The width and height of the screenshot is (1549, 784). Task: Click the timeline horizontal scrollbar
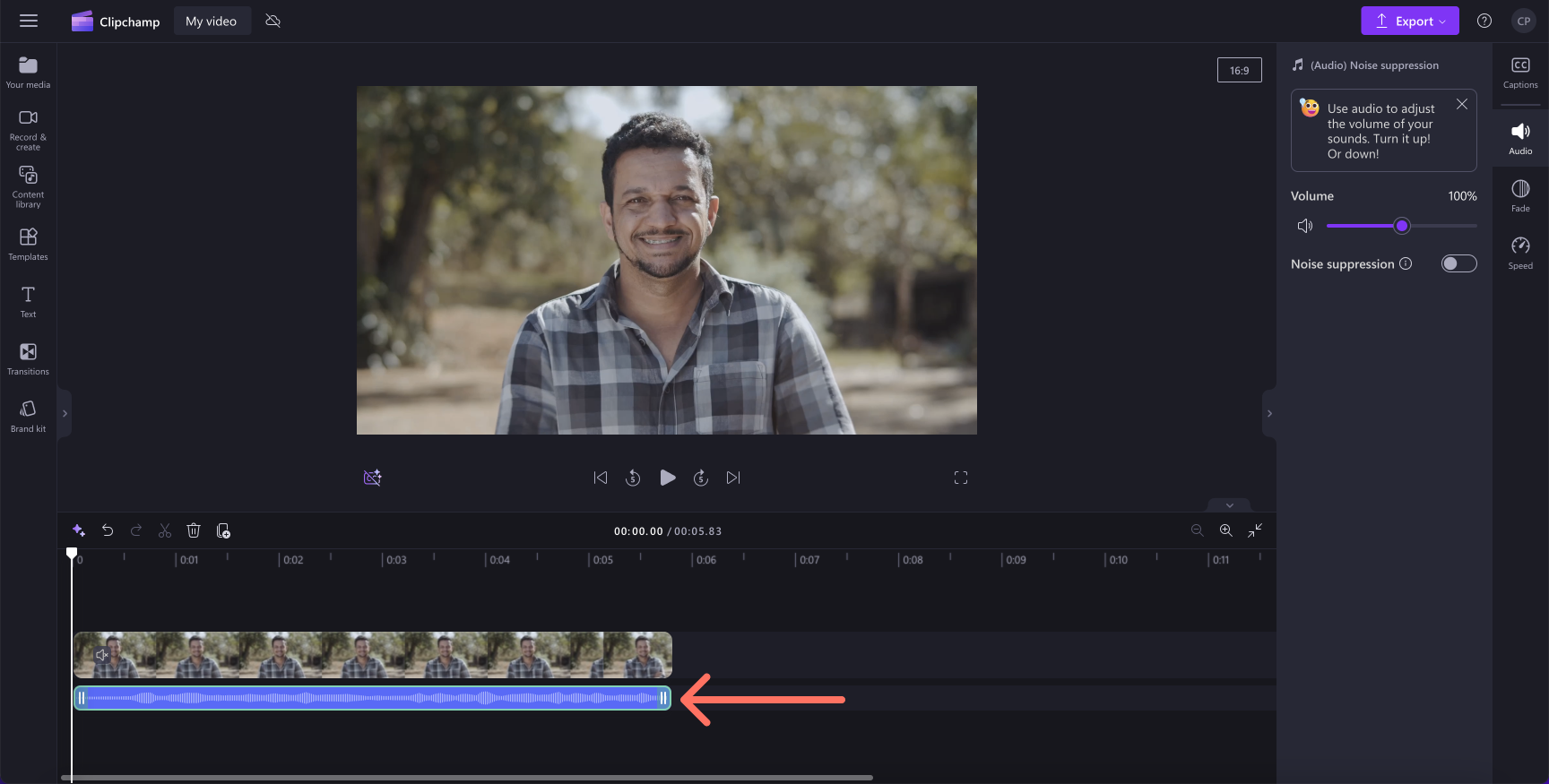click(466, 778)
